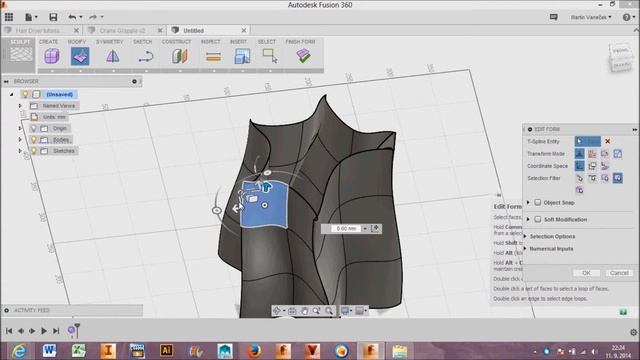Open Firefox from the taskbar
The height and width of the screenshot is (360, 640).
coord(254,351)
